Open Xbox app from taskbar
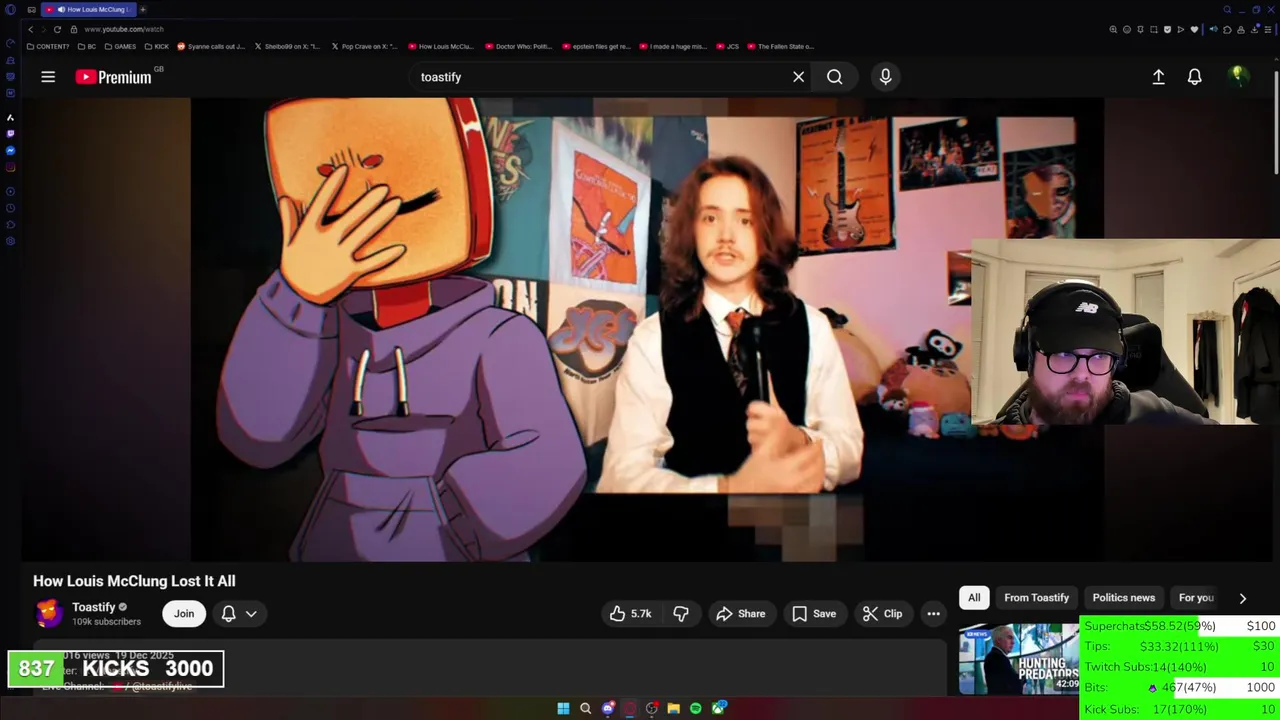 [718, 709]
